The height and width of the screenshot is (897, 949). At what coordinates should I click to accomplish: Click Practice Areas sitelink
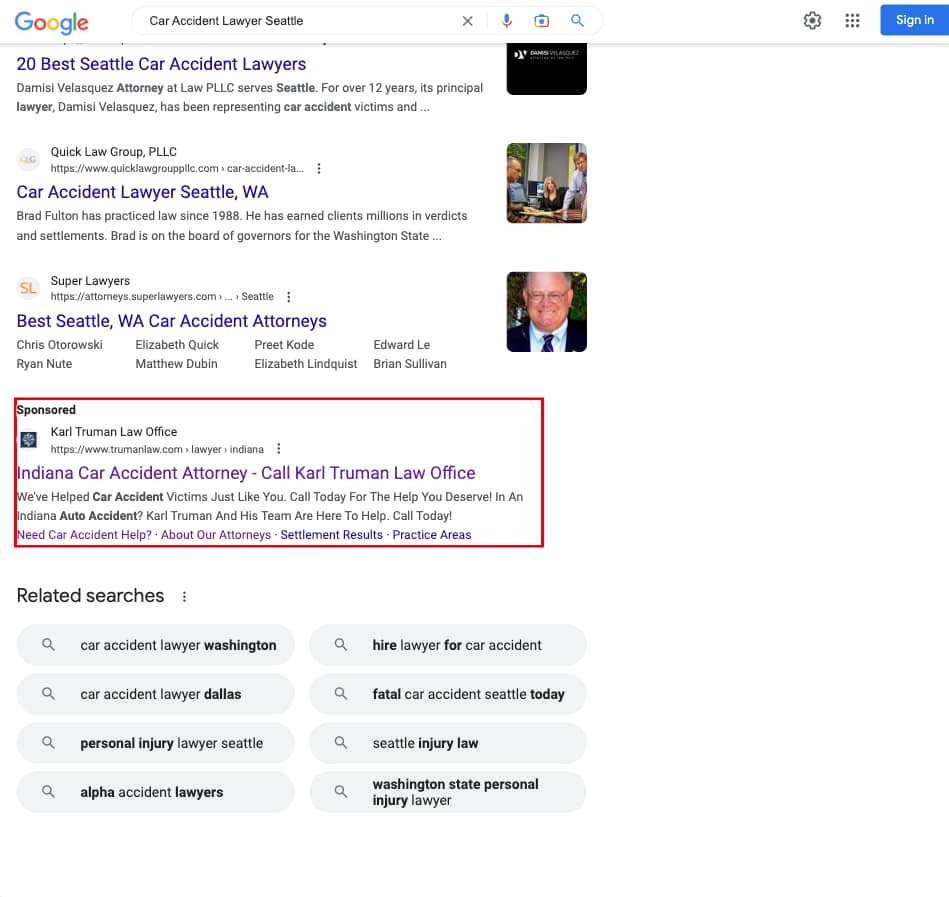(x=432, y=535)
